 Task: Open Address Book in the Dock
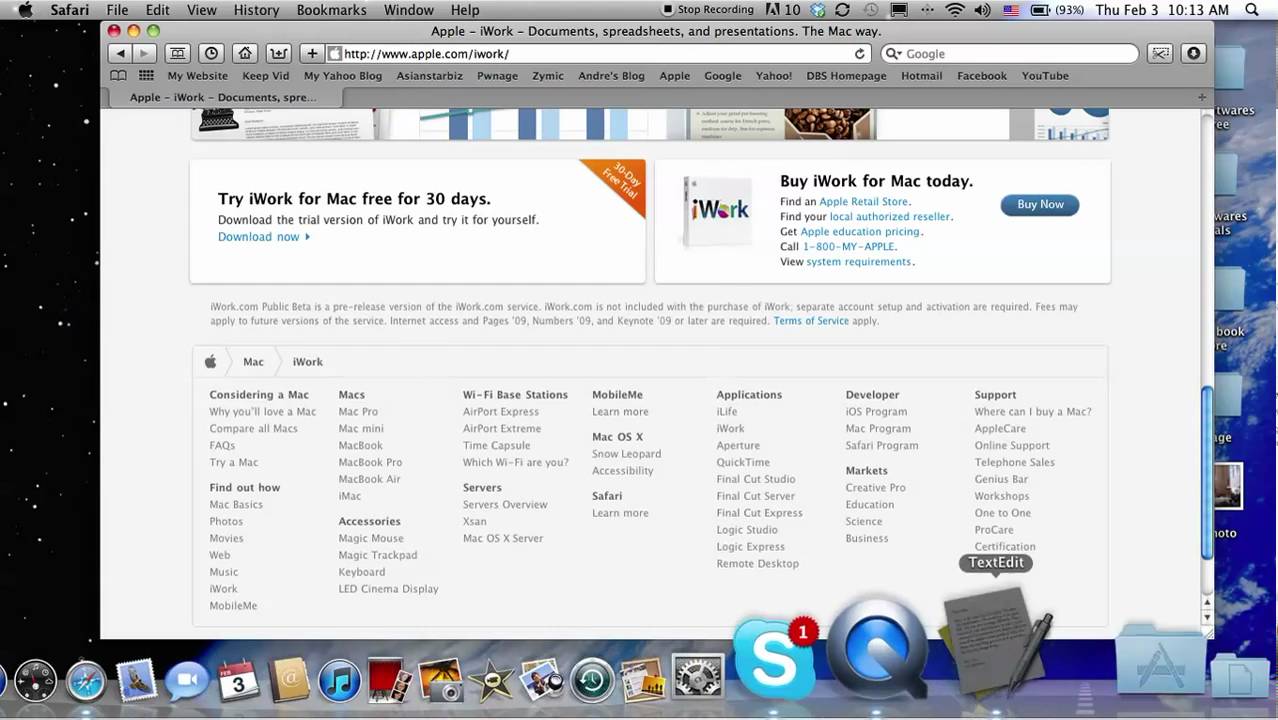point(290,682)
